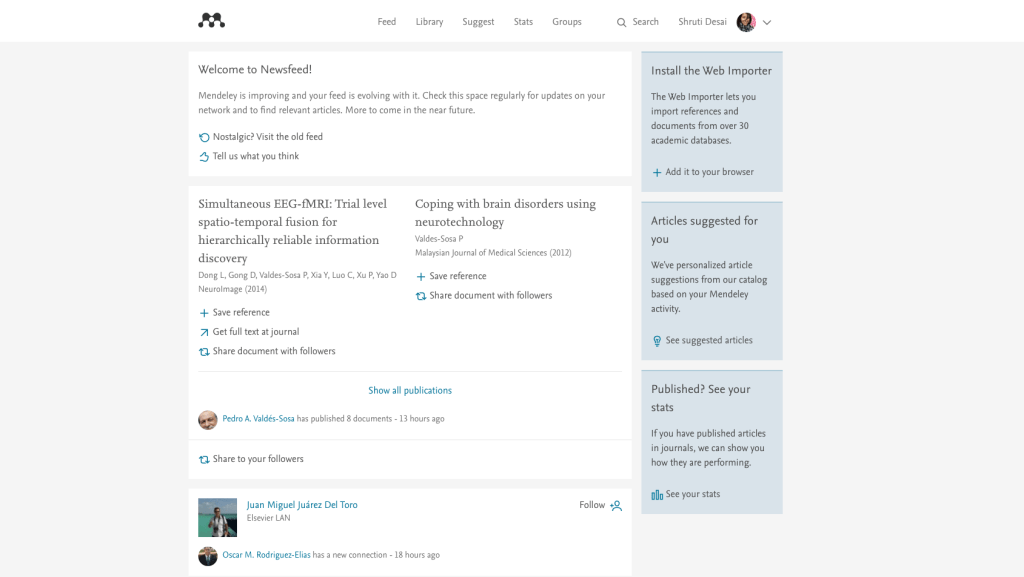Click the Mendeley logo
The width and height of the screenshot is (1024, 577).
point(211,20)
